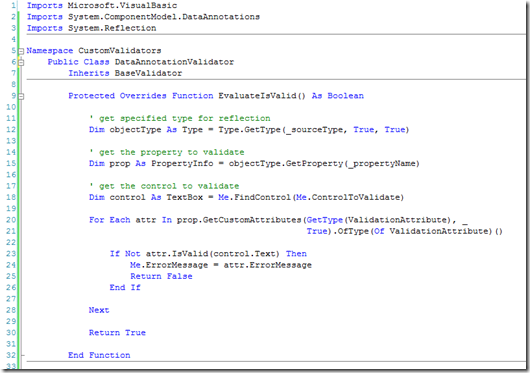Click the Return False statement
530x373 pixels.
coord(161,276)
